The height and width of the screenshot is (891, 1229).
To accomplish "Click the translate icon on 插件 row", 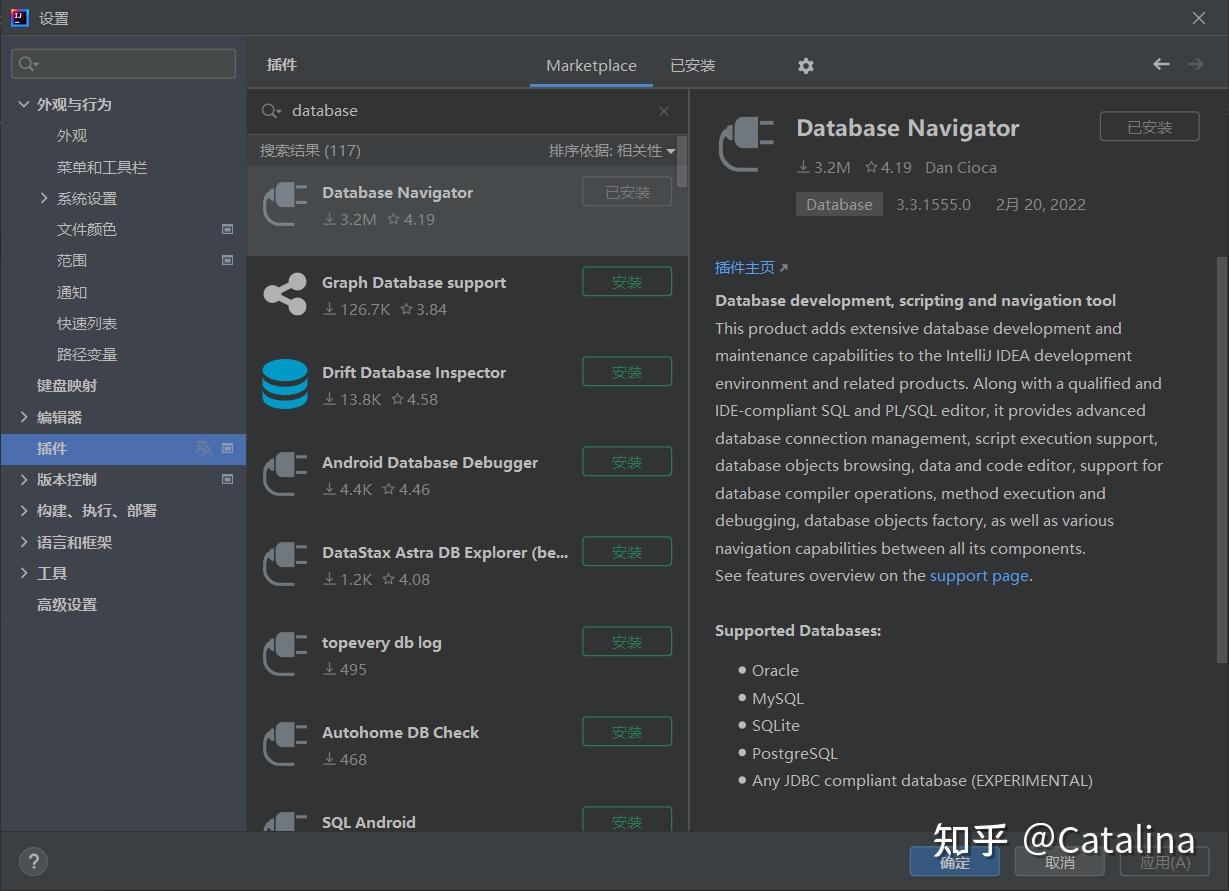I will 203,448.
